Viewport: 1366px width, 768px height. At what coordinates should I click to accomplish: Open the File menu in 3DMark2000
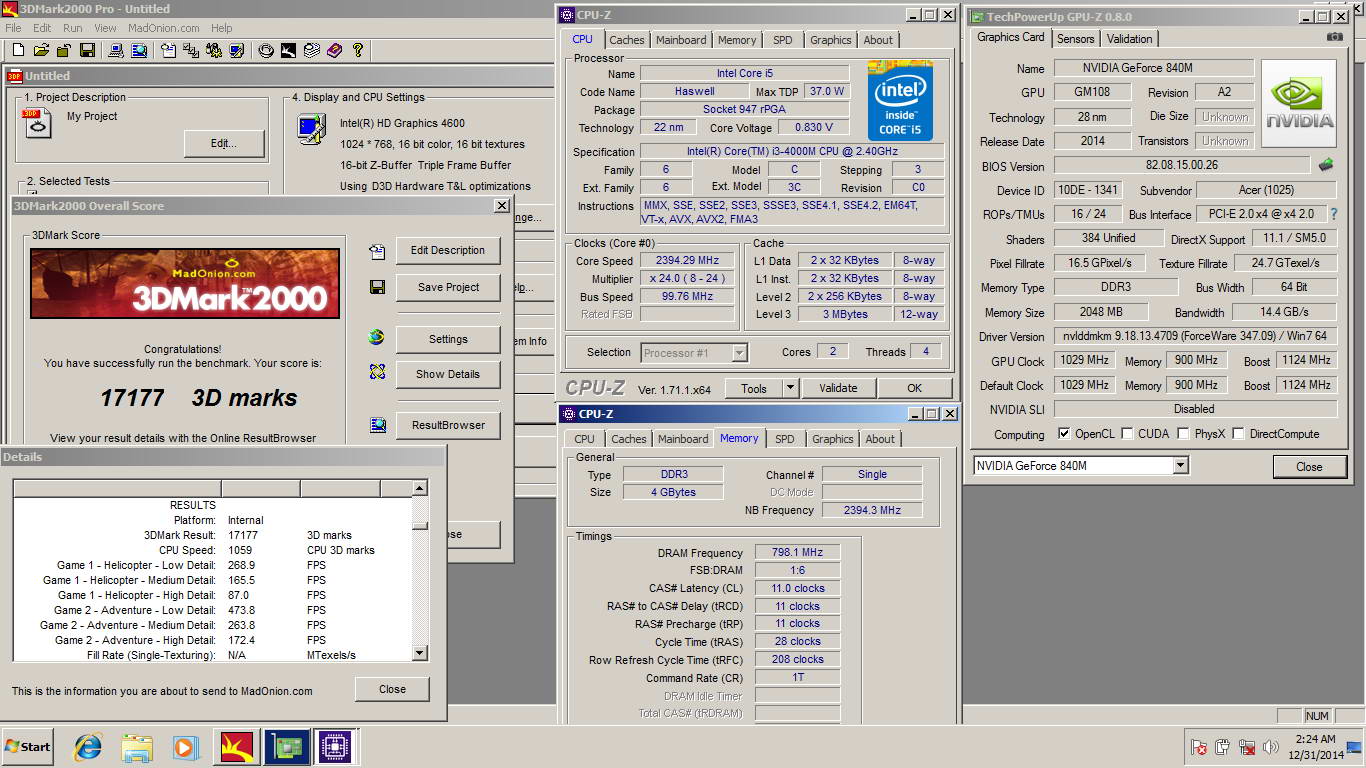(x=13, y=28)
